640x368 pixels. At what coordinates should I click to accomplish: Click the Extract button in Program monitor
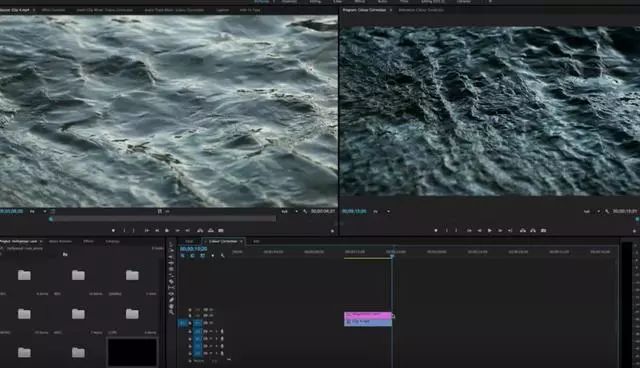533,231
